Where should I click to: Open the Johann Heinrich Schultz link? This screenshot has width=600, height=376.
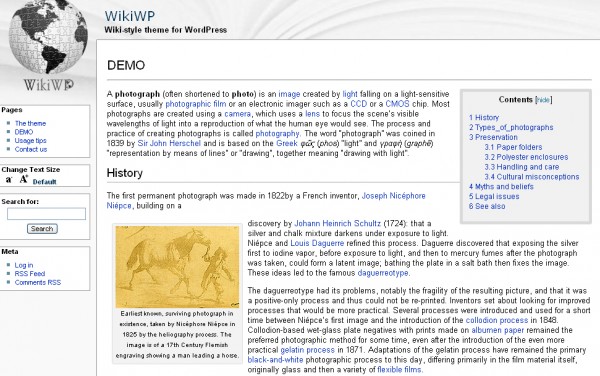[338, 223]
